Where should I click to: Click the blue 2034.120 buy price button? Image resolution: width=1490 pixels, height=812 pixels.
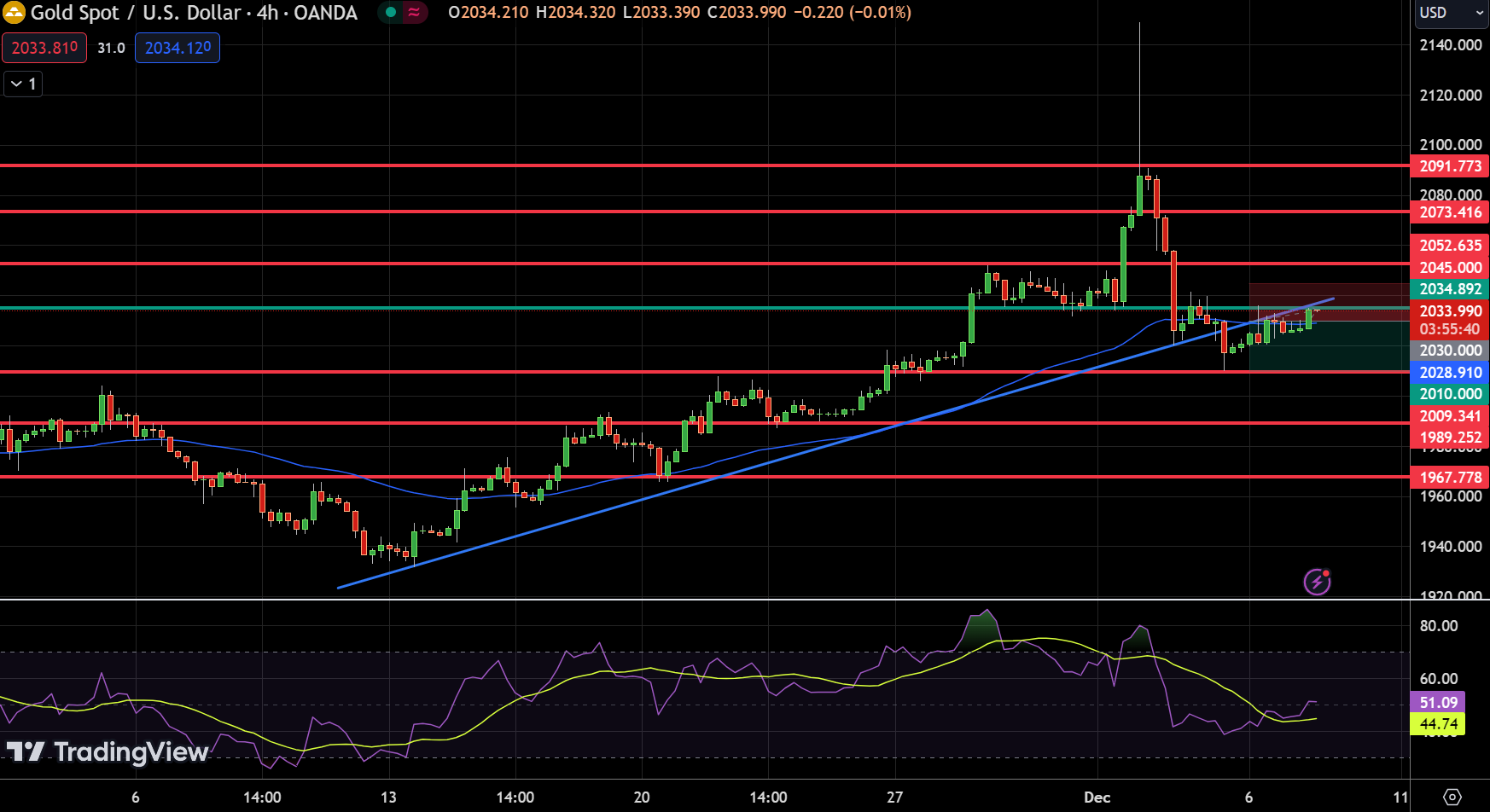coord(178,48)
